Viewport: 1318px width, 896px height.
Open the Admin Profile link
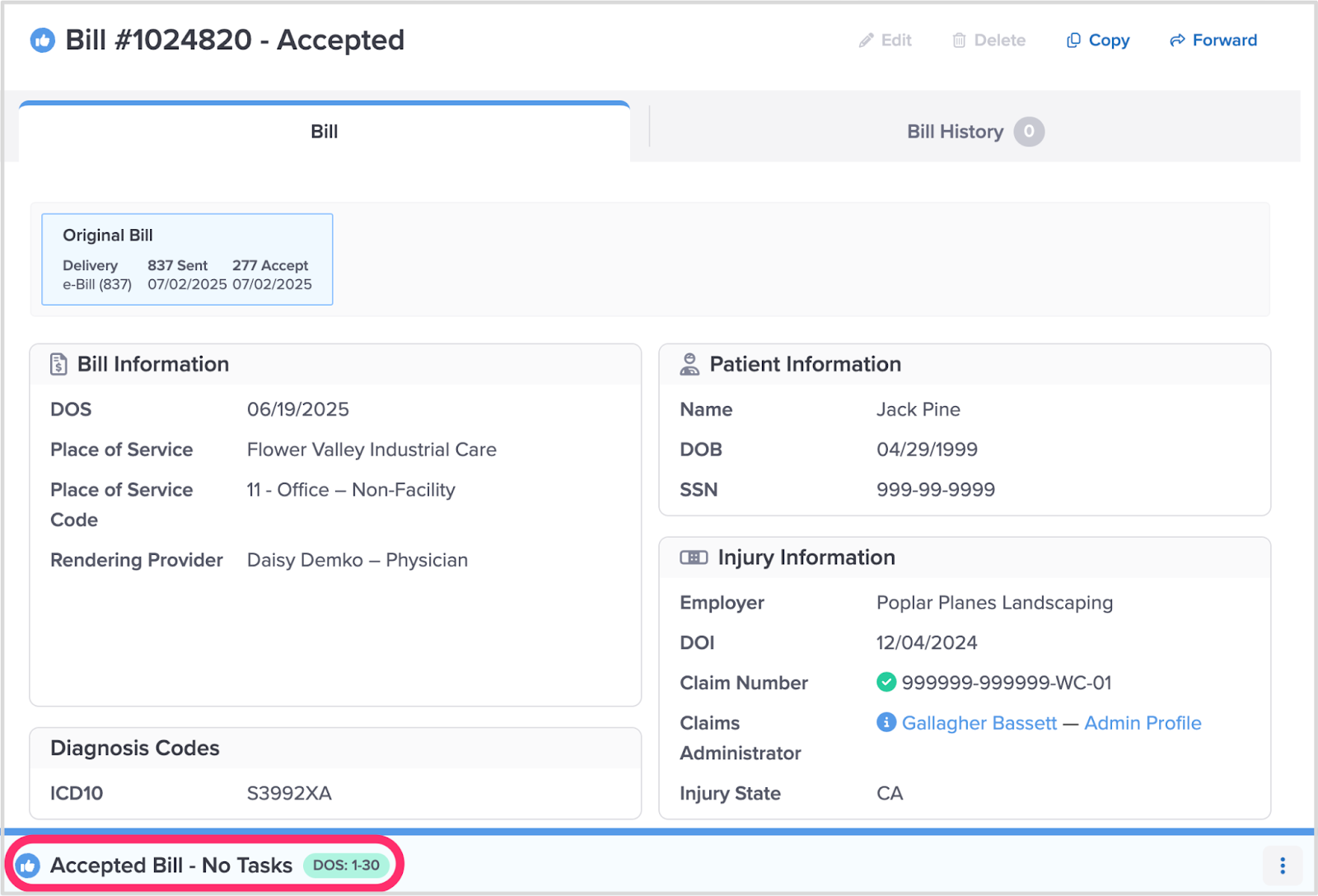click(1143, 723)
